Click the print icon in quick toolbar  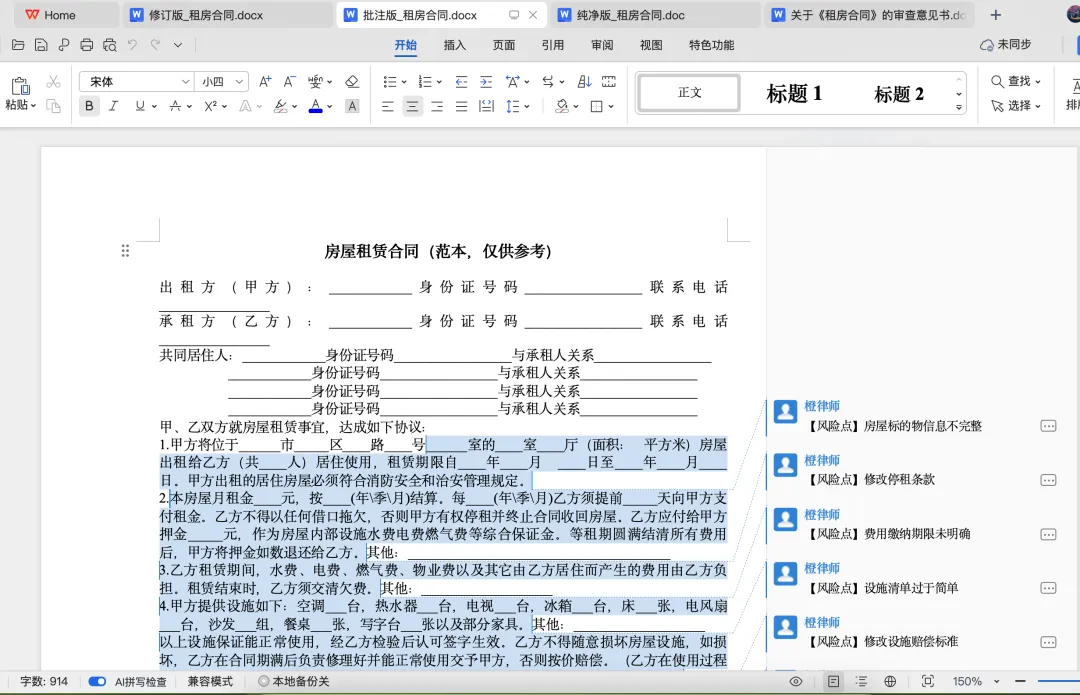(x=86, y=45)
